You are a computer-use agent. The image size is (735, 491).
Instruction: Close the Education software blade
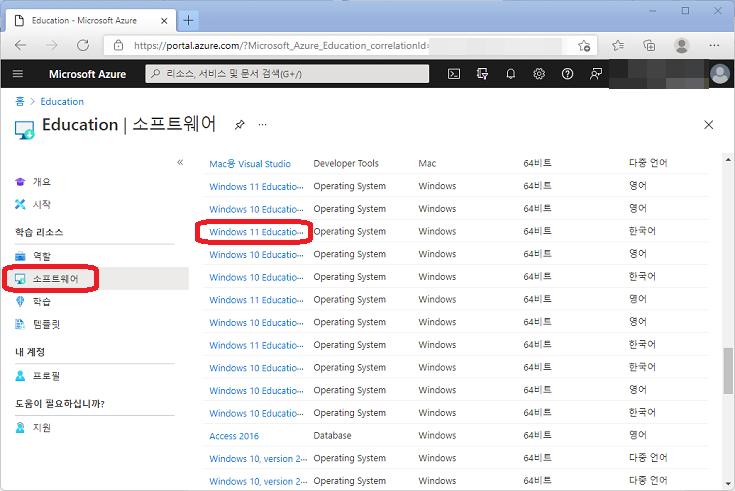pos(708,125)
